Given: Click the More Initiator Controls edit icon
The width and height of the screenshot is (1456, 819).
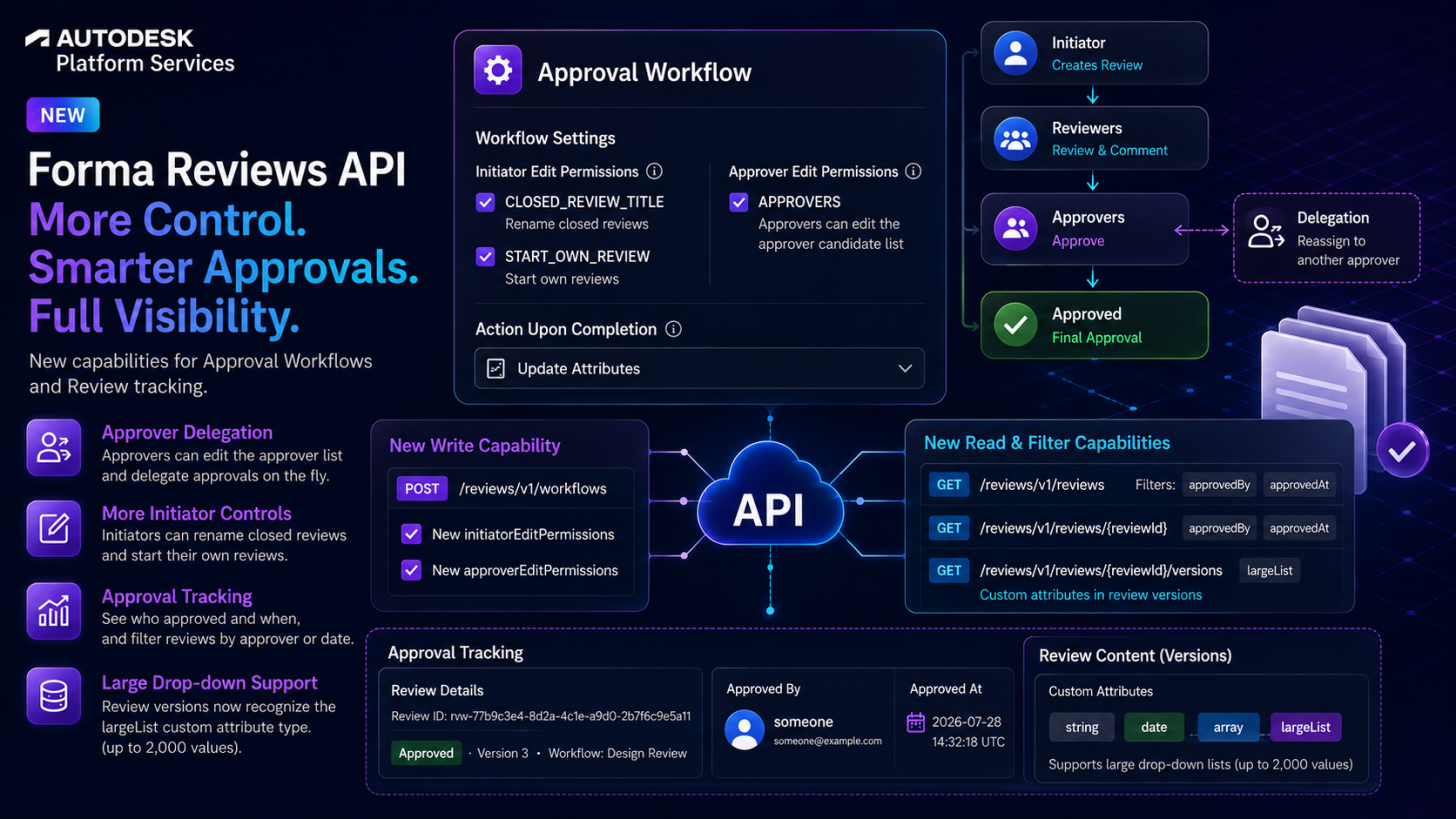Looking at the screenshot, I should pyautogui.click(x=54, y=528).
